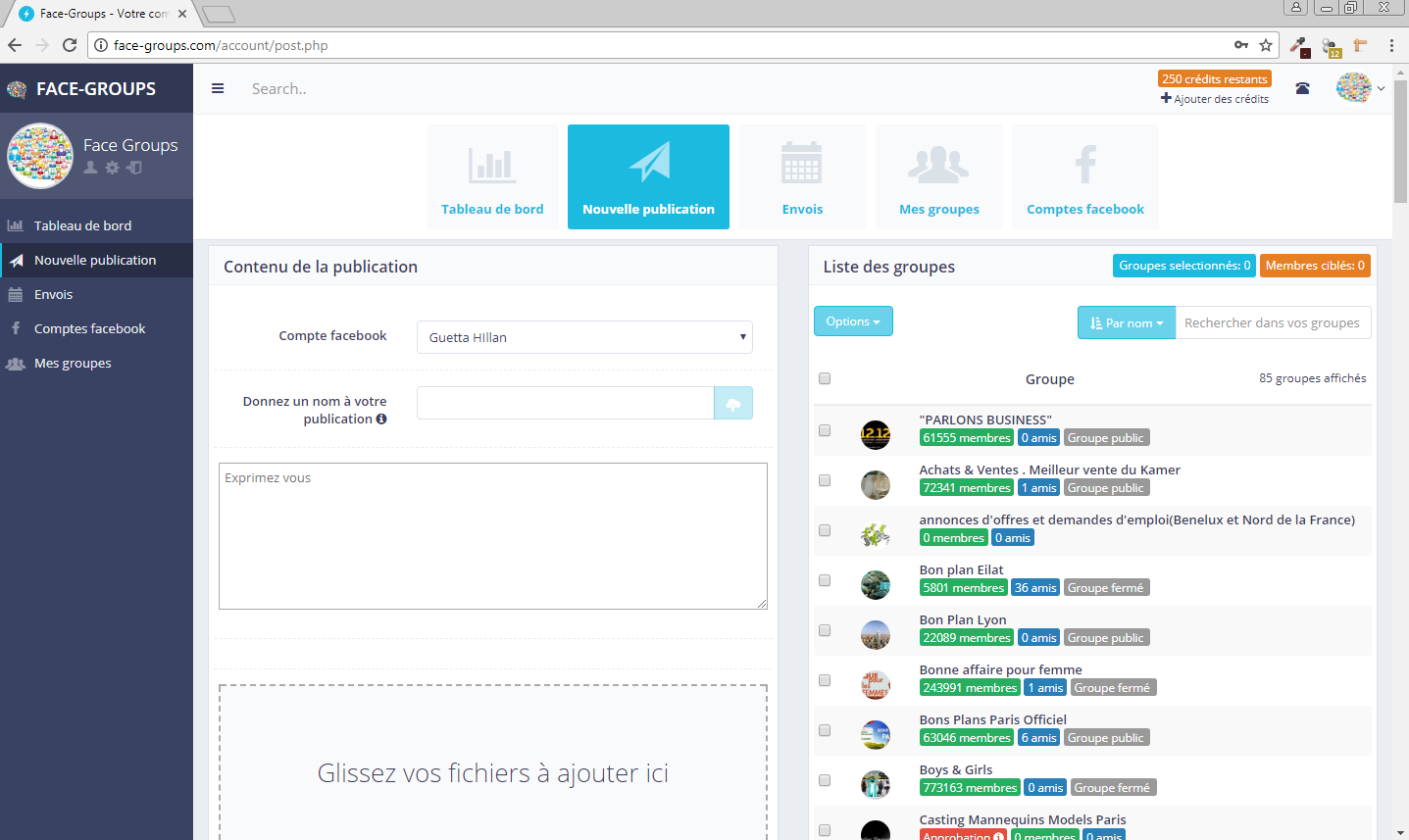Click the info icon beside publication name
This screenshot has height=840, width=1409.
coord(381,419)
